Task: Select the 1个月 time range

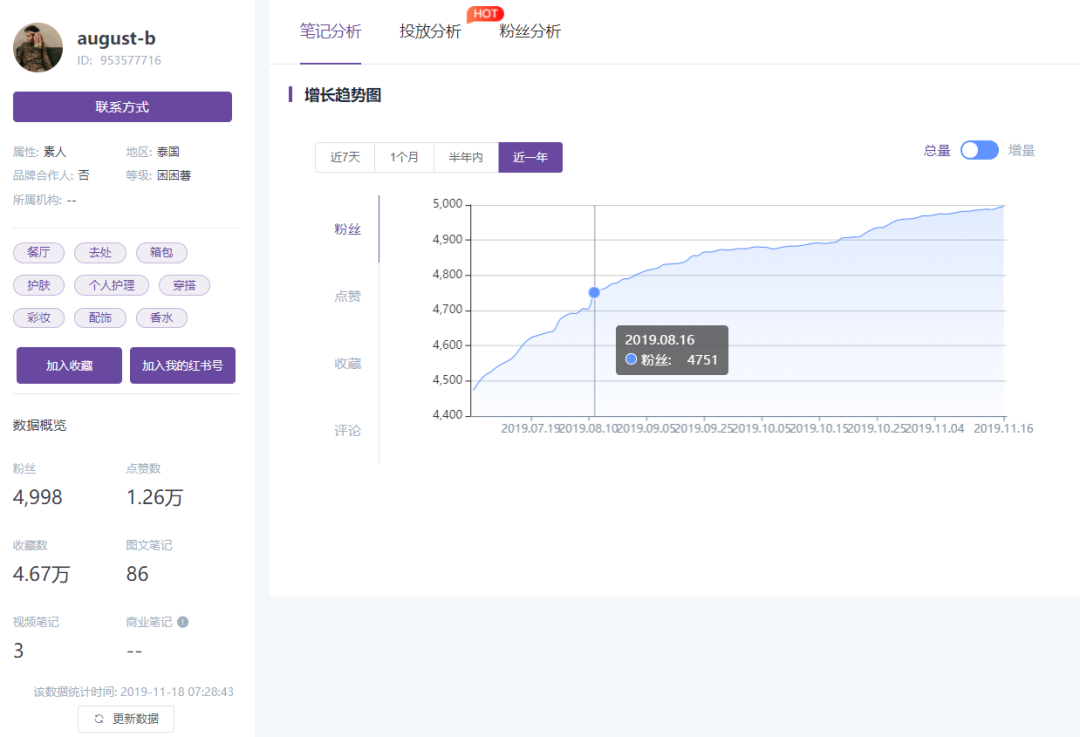Action: pos(404,157)
